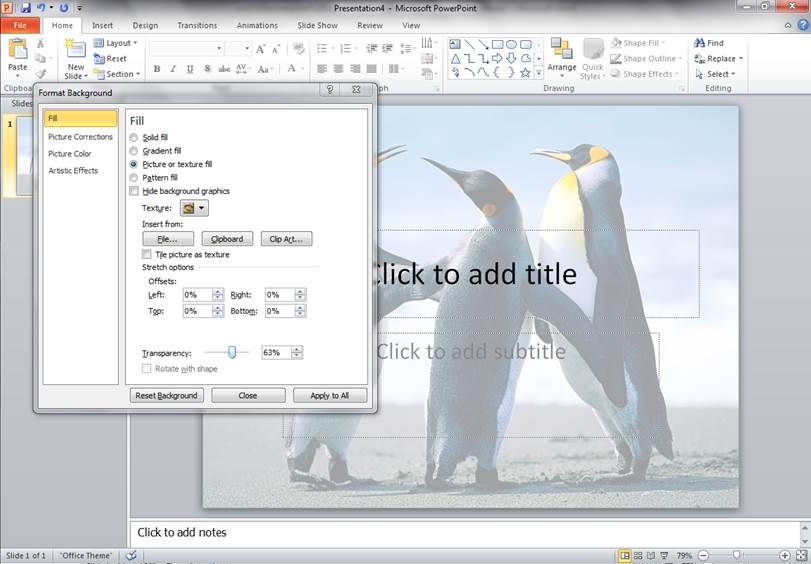Open the Texture dropdown picker
Viewport: 811px width, 564px height.
click(194, 208)
